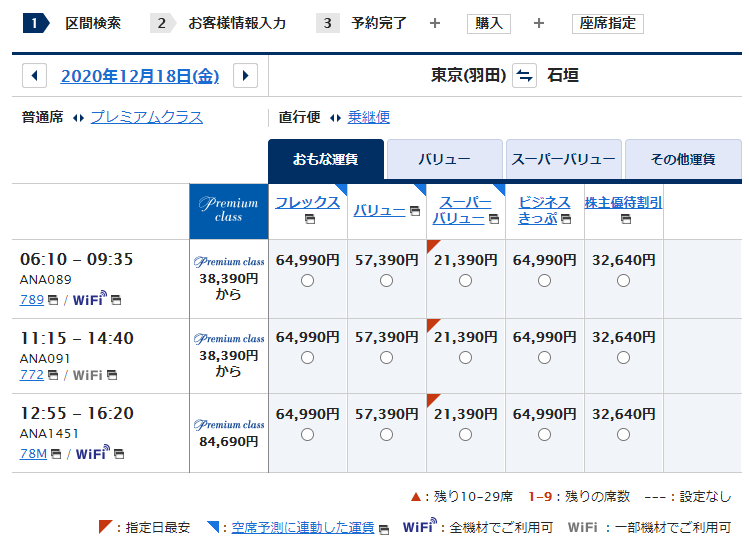Open popup icon after 空席予測に連動した運賃 legend
The height and width of the screenshot is (549, 749).
(x=384, y=529)
